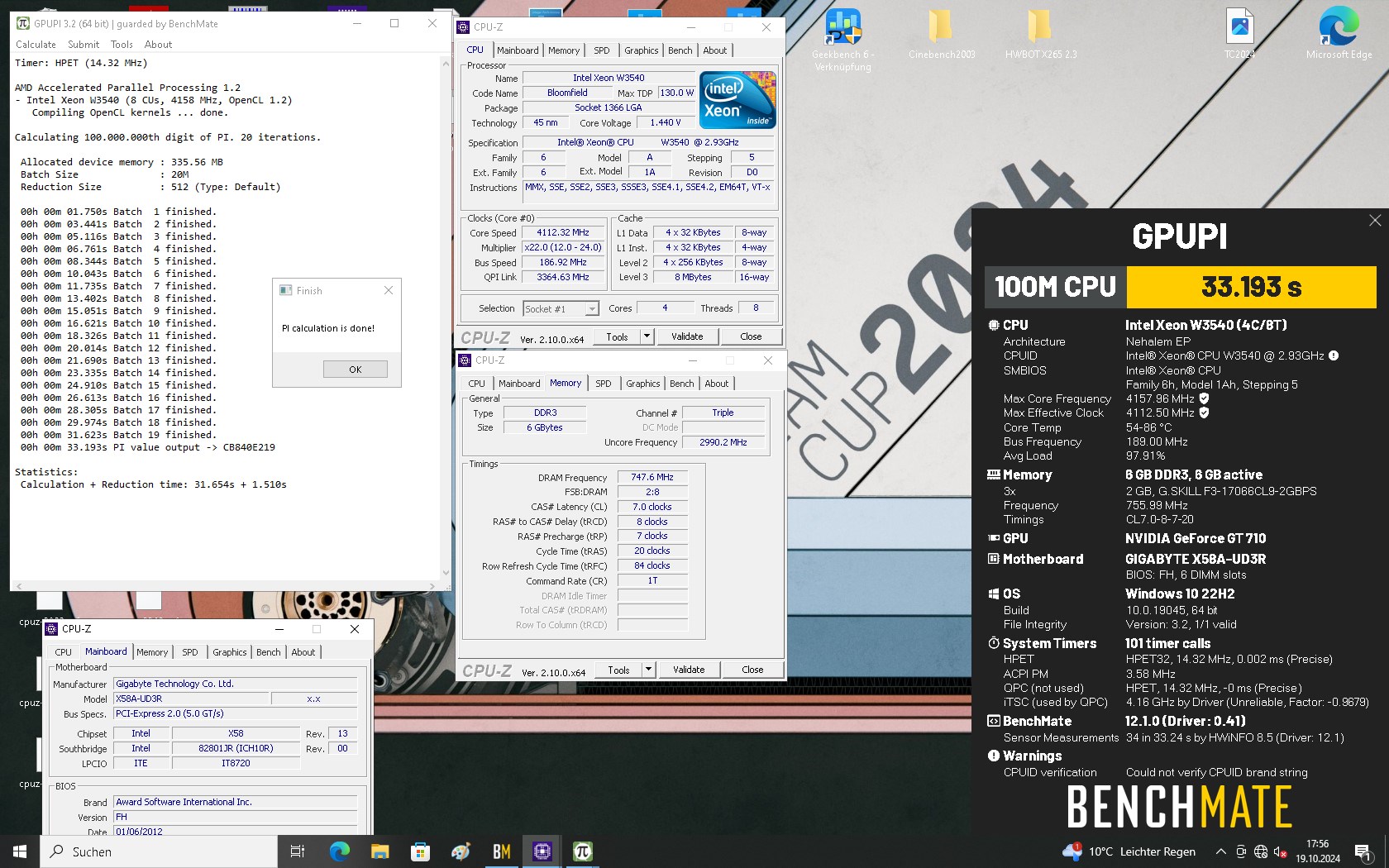Click the GPUPI title bar pi icon
1389x868 pixels.
(23, 24)
